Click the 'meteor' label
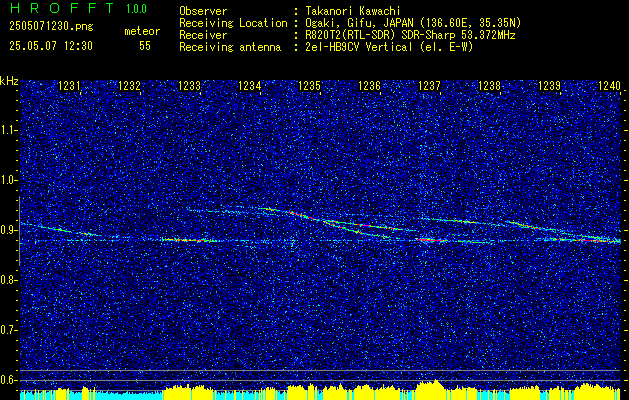This screenshot has height=400, width=629. (142, 31)
